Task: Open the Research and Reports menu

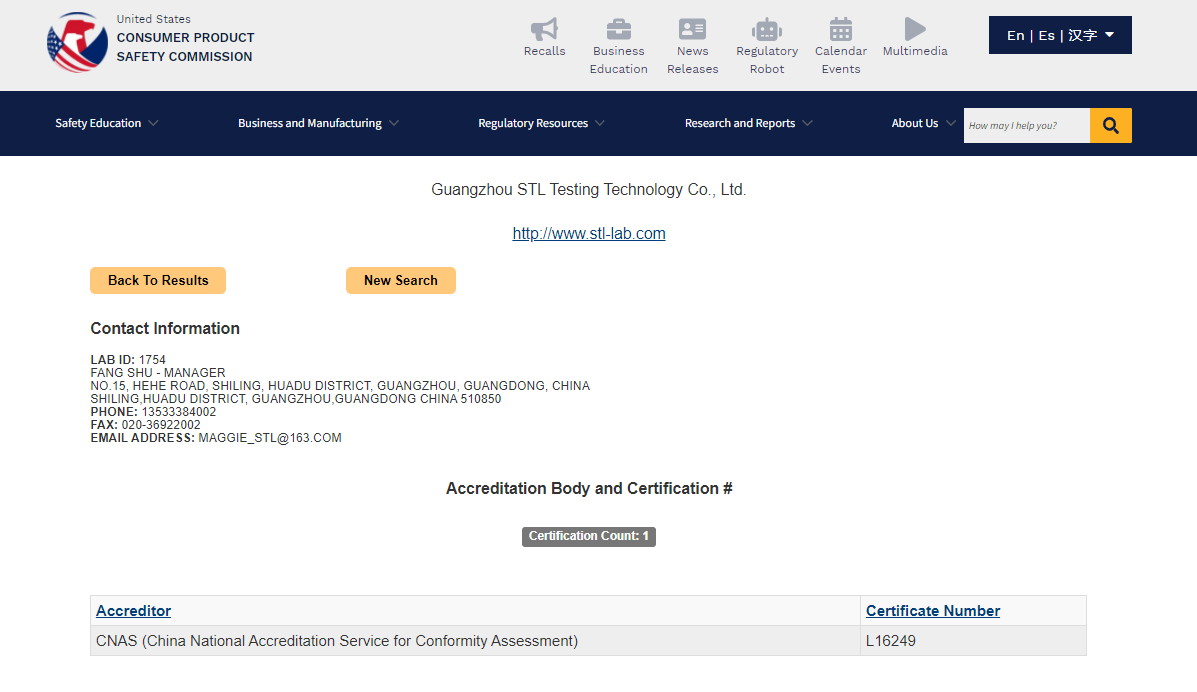Action: (748, 123)
